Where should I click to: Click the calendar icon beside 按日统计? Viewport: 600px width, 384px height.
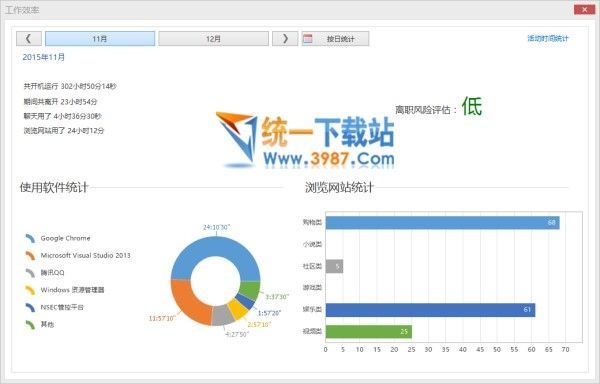click(x=308, y=39)
